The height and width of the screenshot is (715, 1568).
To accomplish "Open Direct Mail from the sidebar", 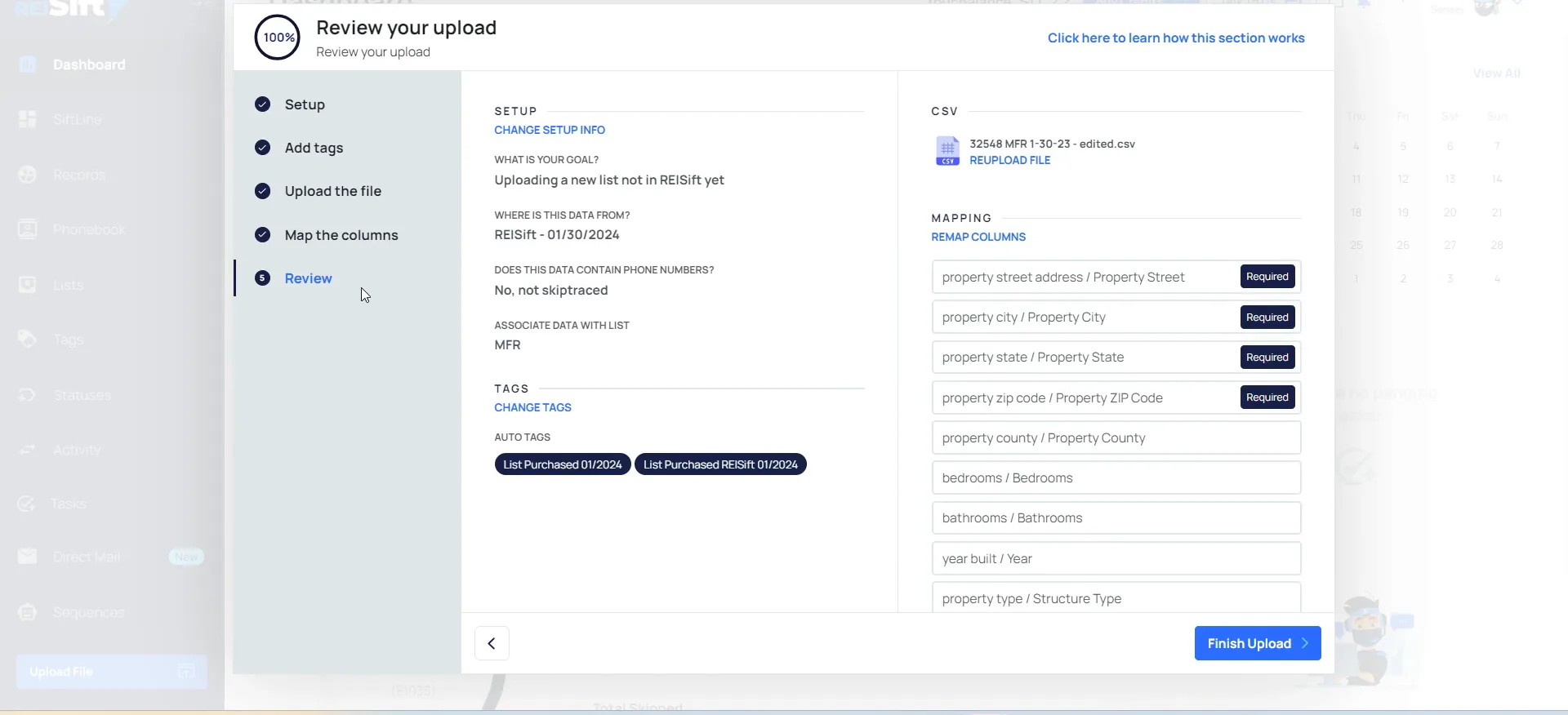I will [86, 557].
